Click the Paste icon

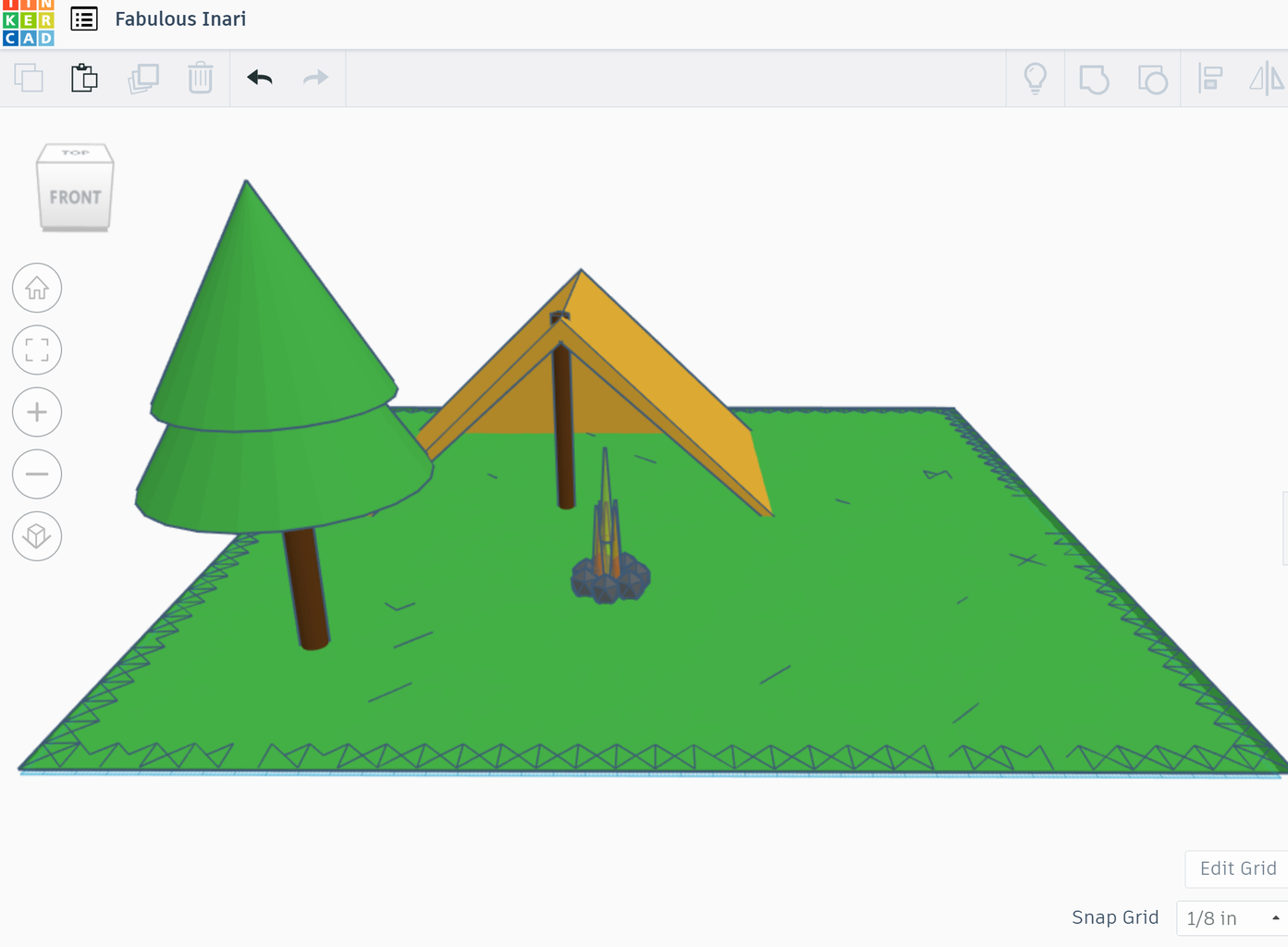[x=84, y=79]
